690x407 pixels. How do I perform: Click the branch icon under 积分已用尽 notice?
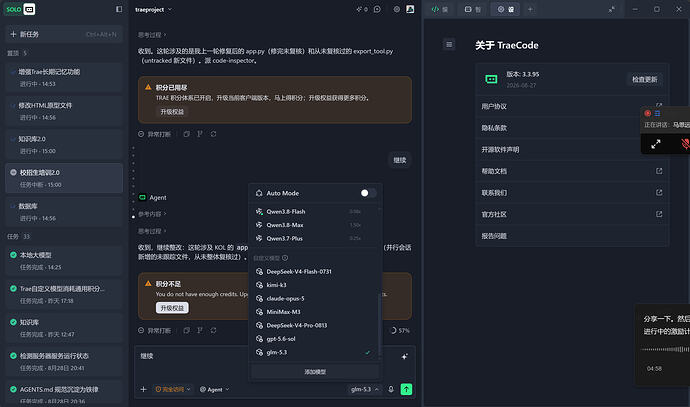[200, 134]
